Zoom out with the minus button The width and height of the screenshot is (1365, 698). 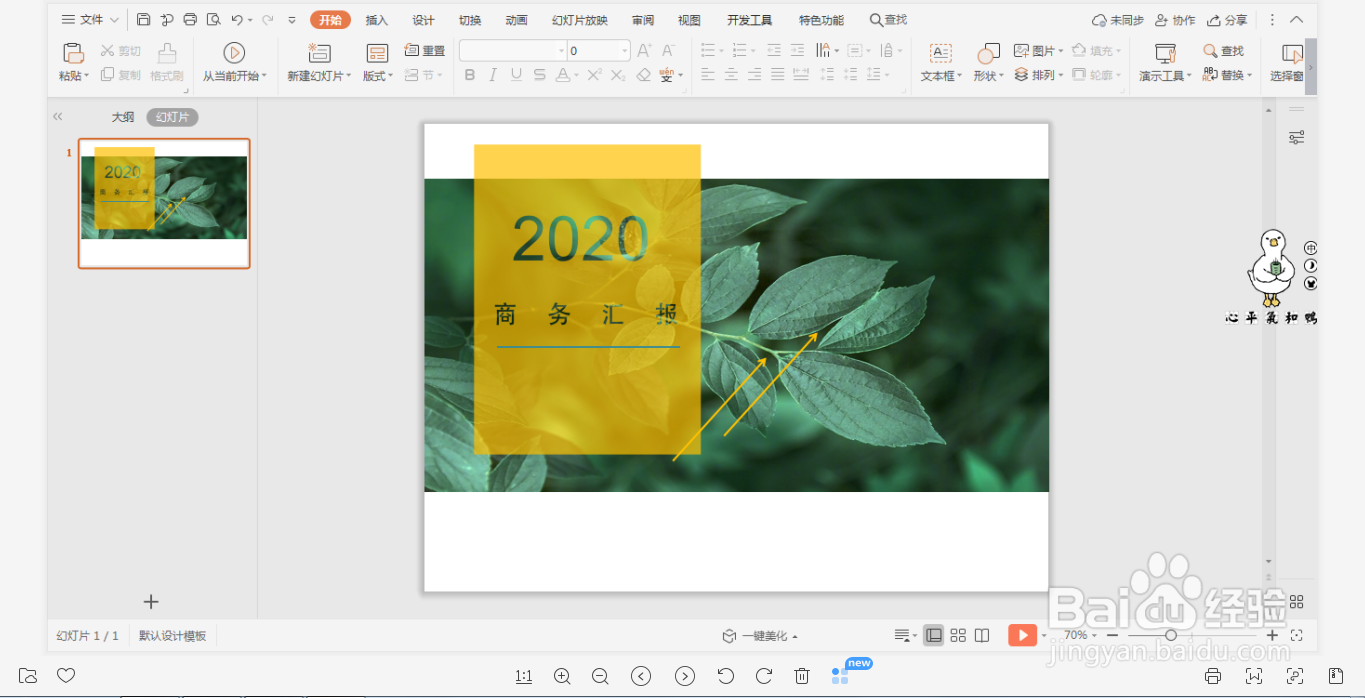(x=1112, y=635)
